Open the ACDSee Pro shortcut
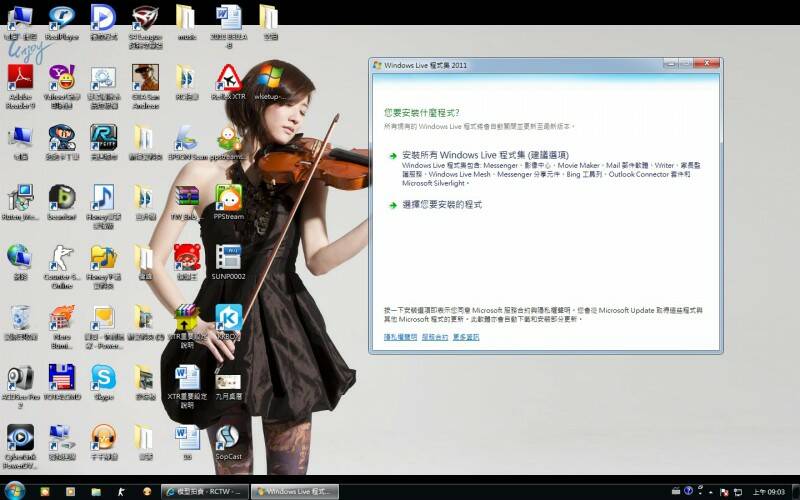 pos(20,386)
